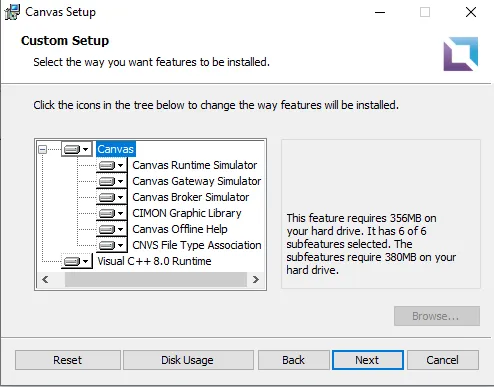Collapse the Canvas tree node
The image size is (494, 387).
pos(42,149)
